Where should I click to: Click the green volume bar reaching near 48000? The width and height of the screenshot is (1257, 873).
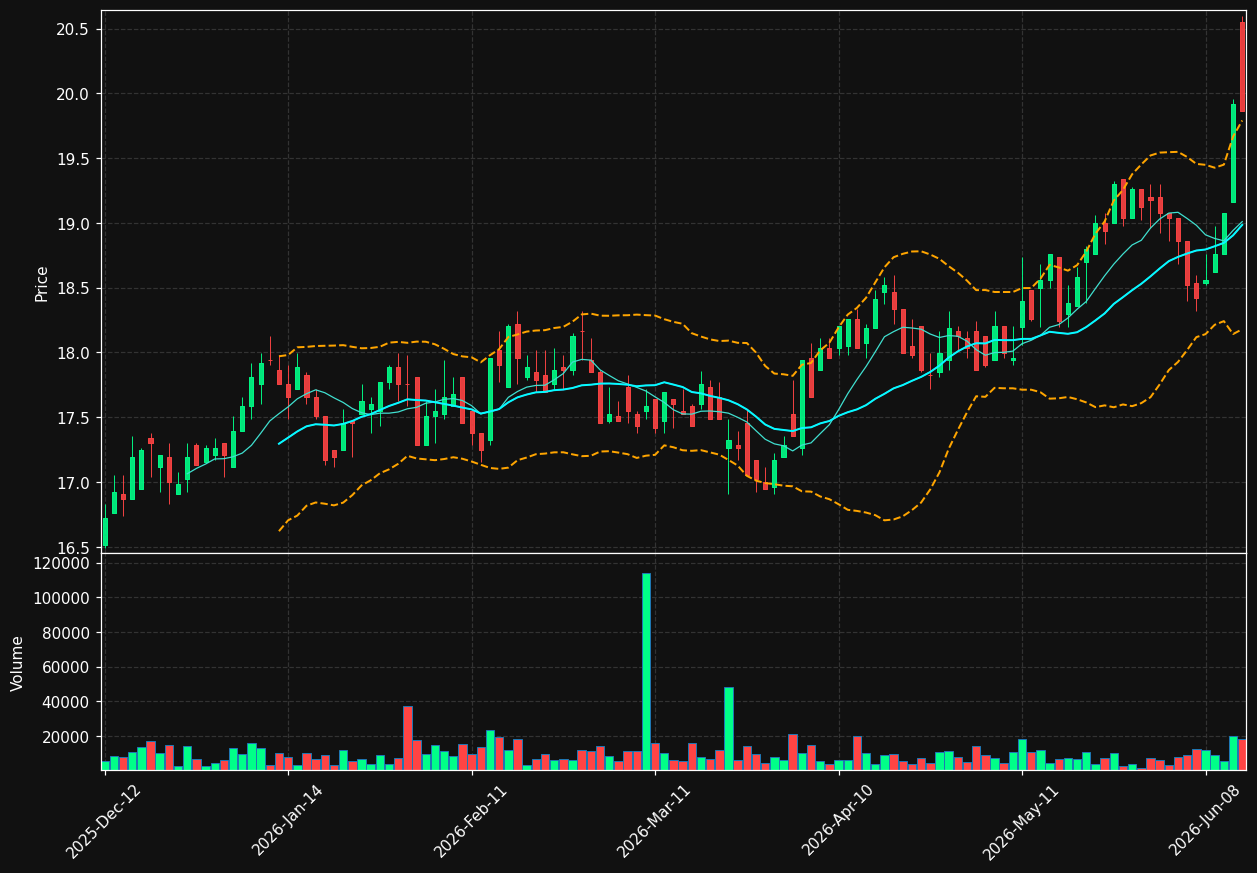(729, 728)
